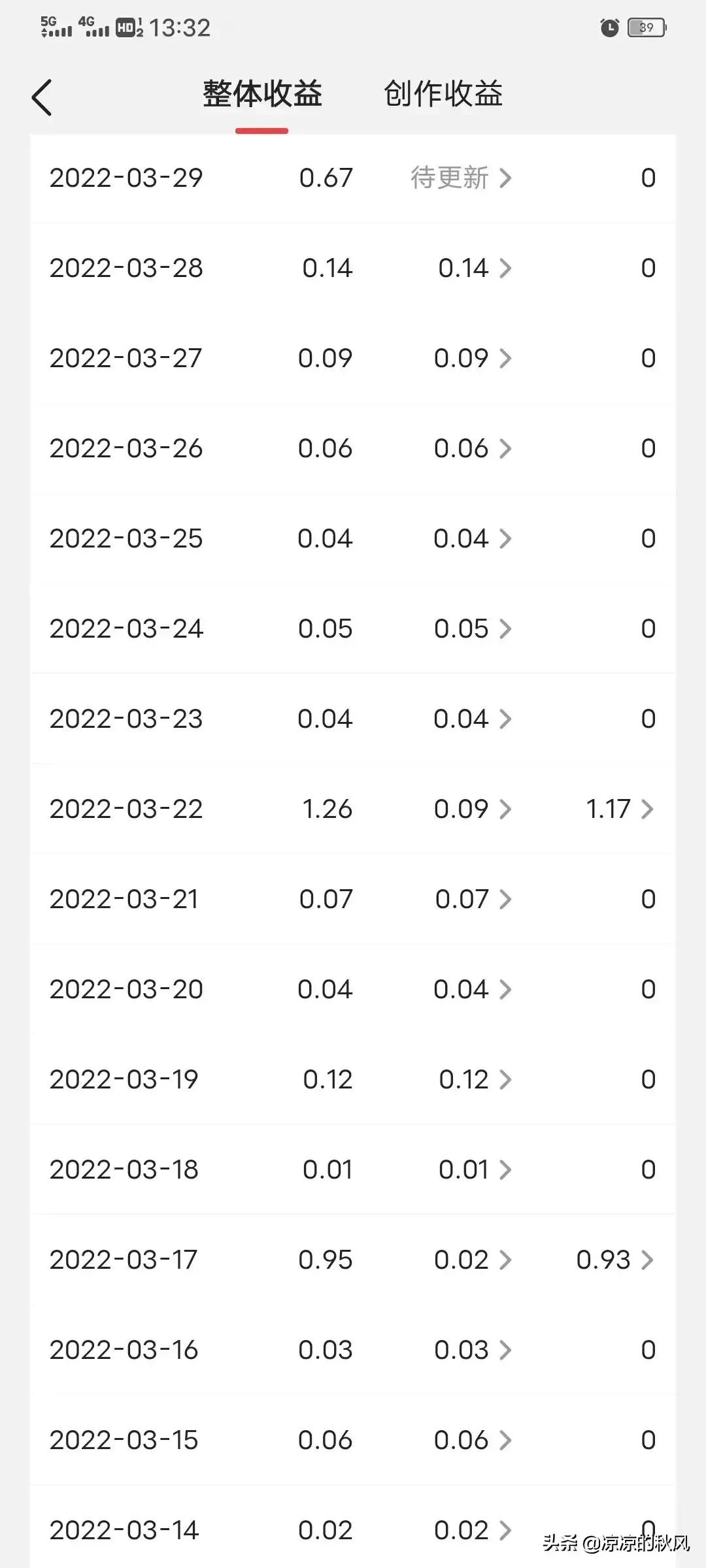Tap chevron beside 0.01 on 2022-03-18

[x=505, y=1169]
